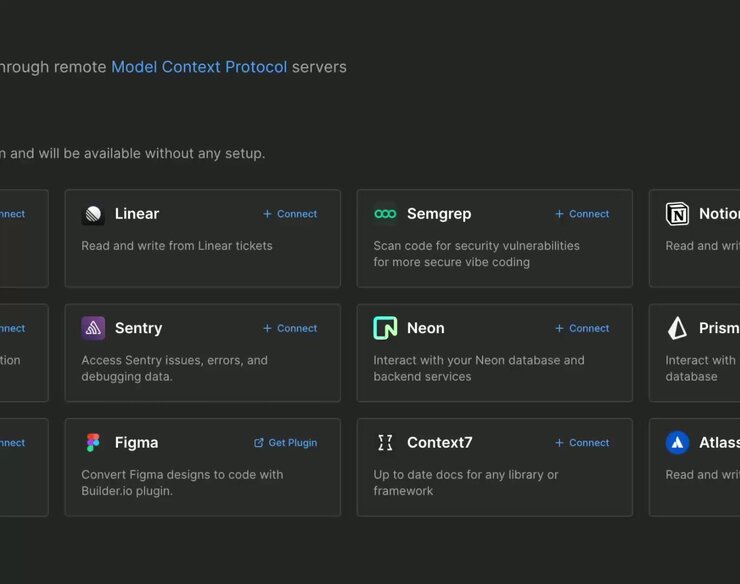Select the Semgrep card description text

(476, 254)
